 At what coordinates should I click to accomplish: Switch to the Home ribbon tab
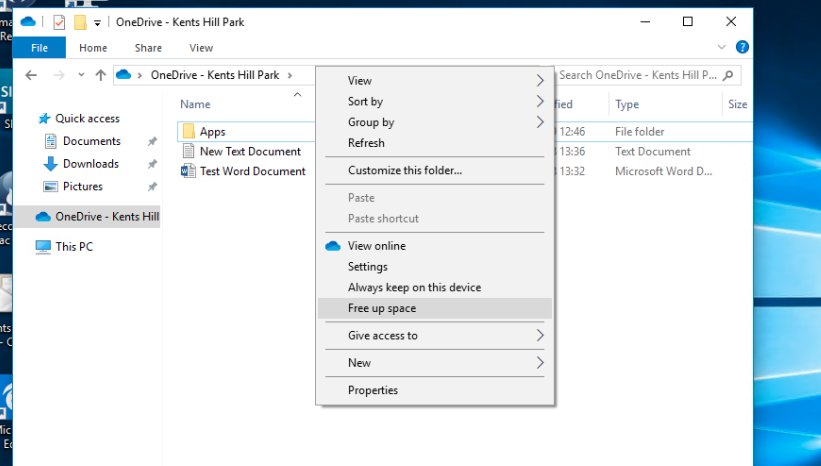pos(93,48)
